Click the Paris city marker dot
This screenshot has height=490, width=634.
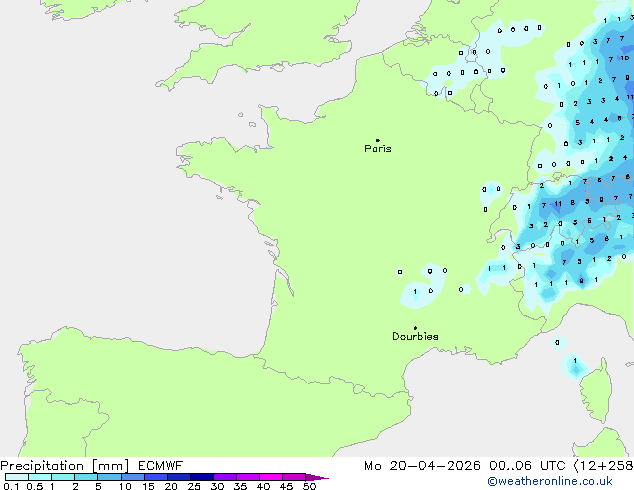tap(377, 141)
